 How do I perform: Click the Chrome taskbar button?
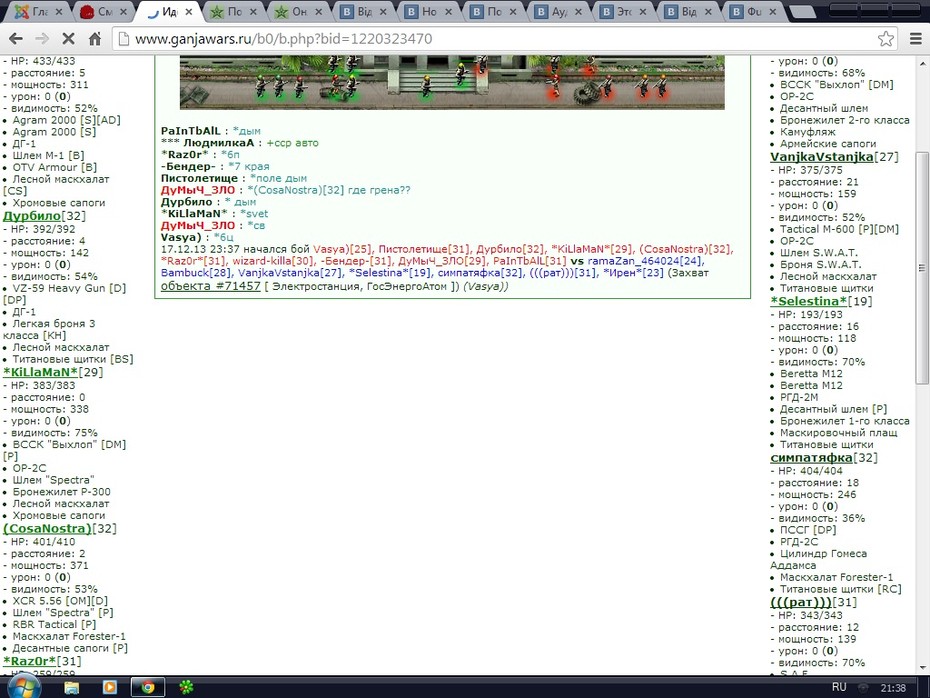tap(148, 687)
